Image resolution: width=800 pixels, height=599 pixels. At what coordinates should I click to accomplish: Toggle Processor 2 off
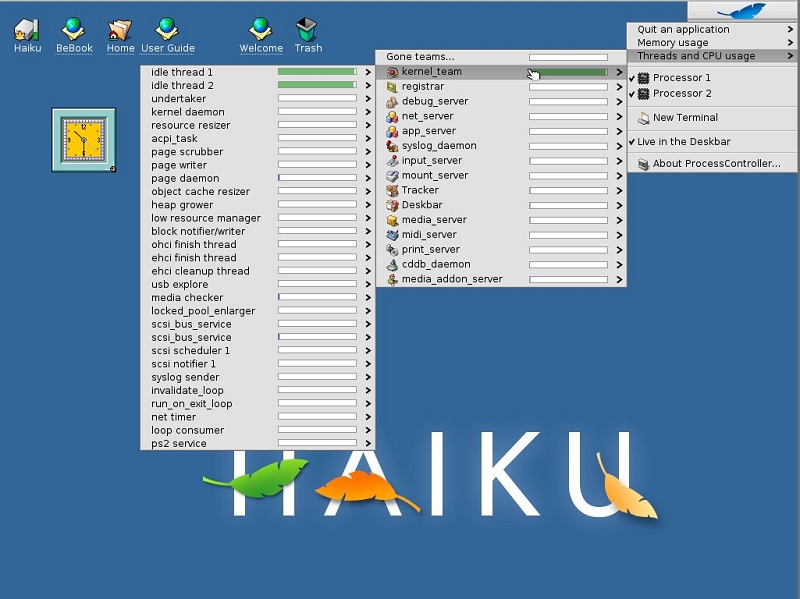click(x=633, y=94)
